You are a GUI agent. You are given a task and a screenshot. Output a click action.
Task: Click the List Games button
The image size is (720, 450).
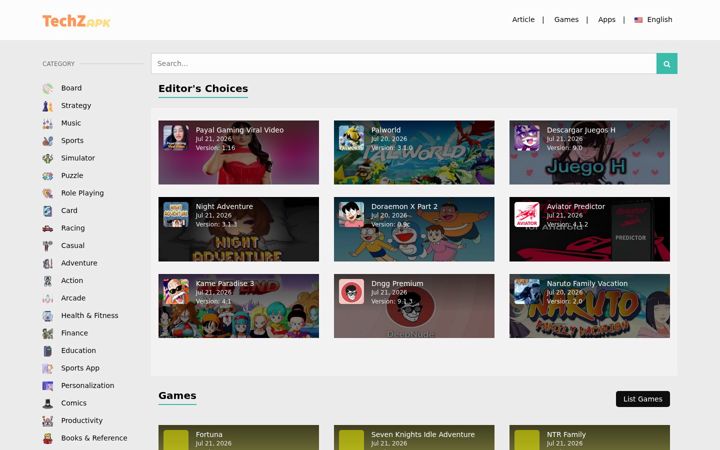click(x=642, y=399)
